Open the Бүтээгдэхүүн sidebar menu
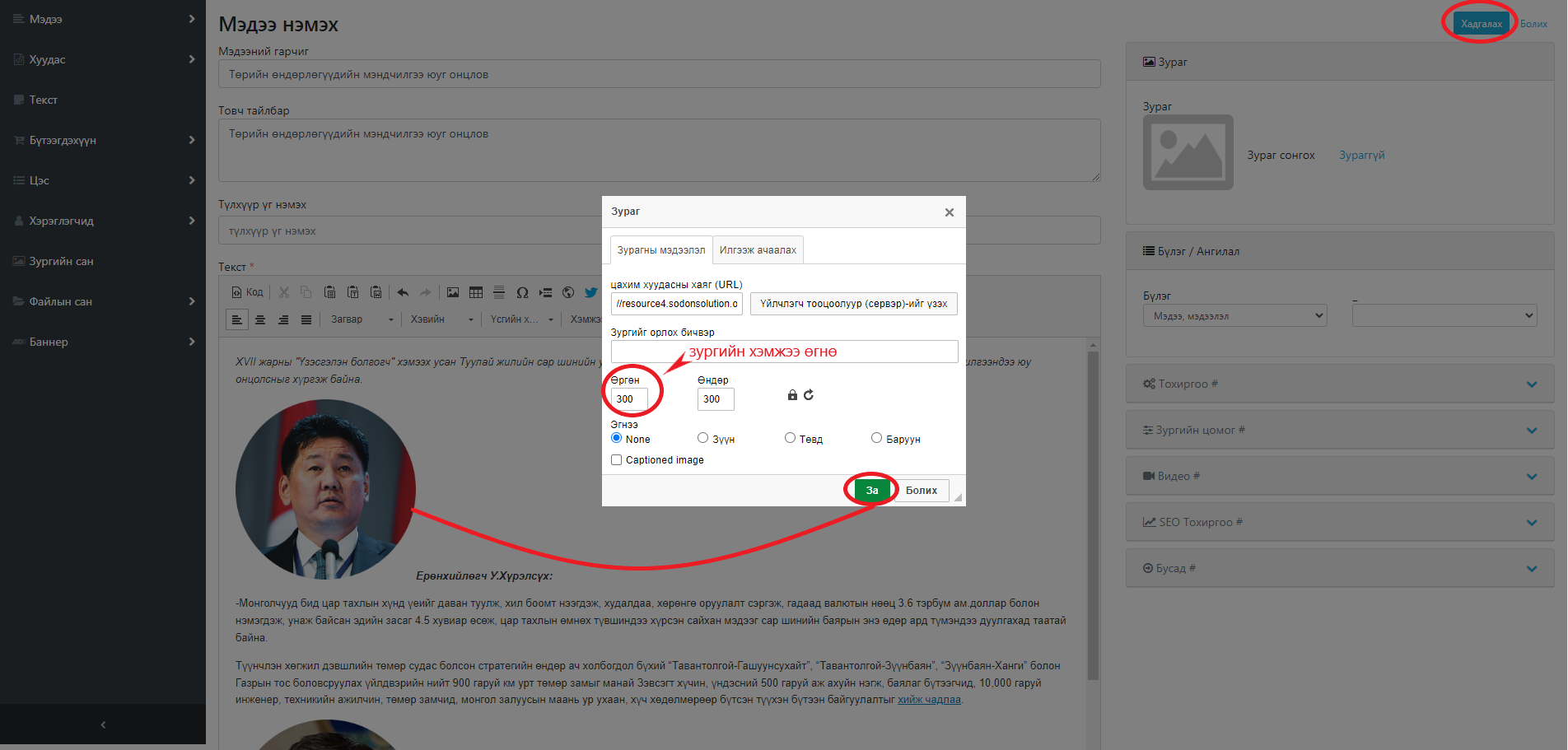Viewport: 1568px width, 750px height. coord(102,140)
